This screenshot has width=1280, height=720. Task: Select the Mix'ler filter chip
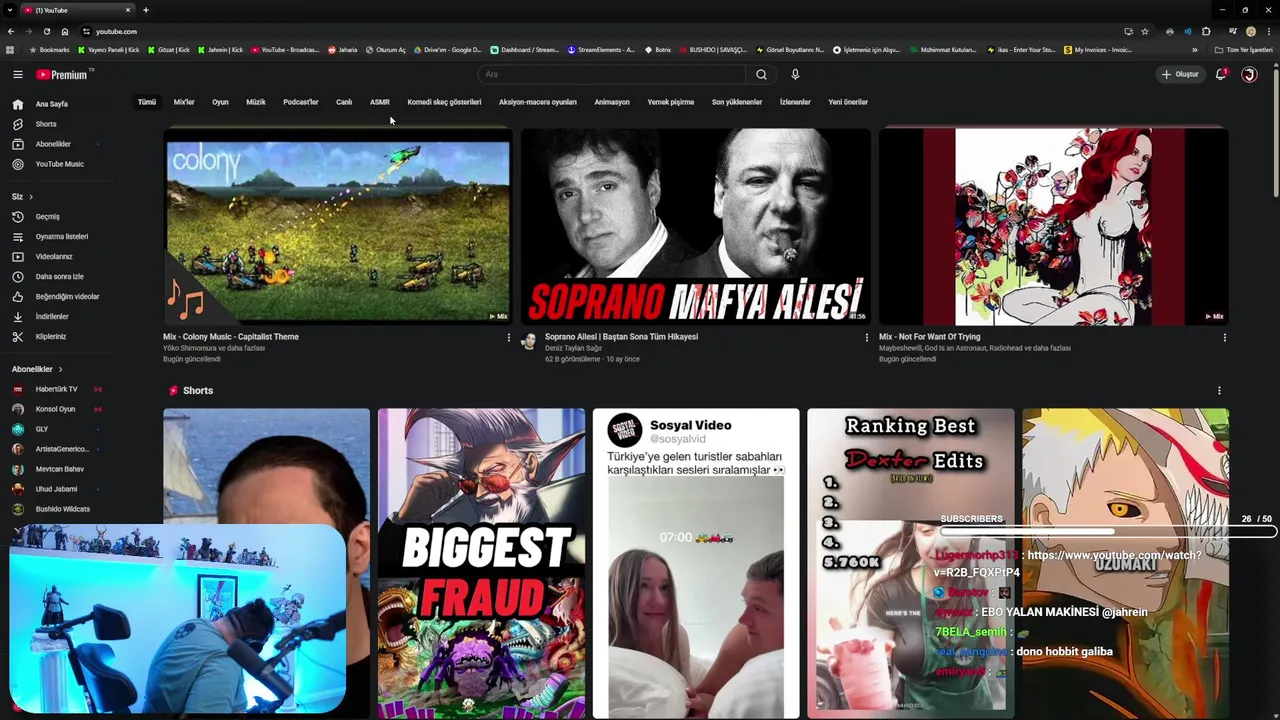[x=184, y=102]
